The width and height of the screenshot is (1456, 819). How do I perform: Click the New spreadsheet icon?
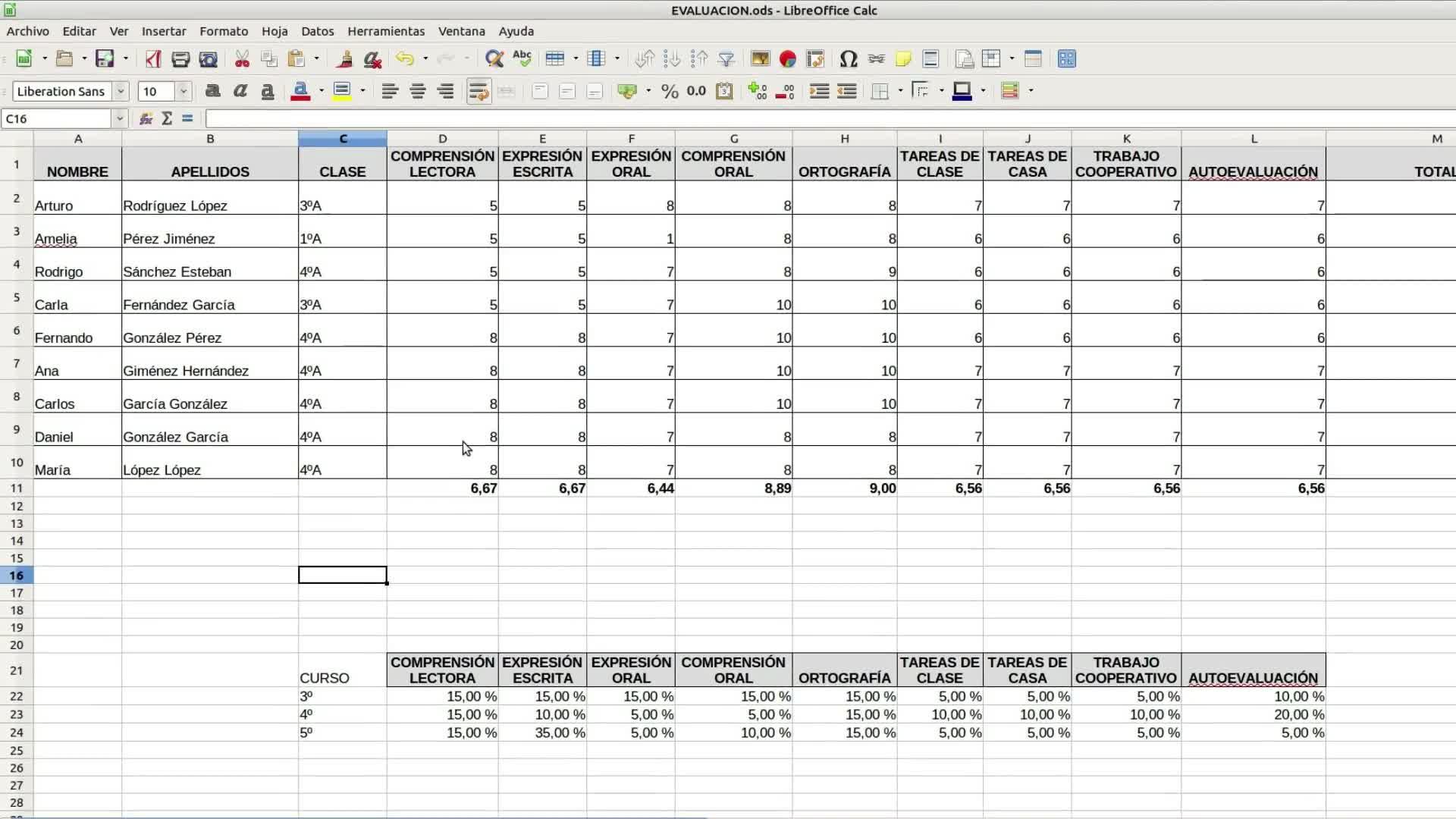click(24, 59)
